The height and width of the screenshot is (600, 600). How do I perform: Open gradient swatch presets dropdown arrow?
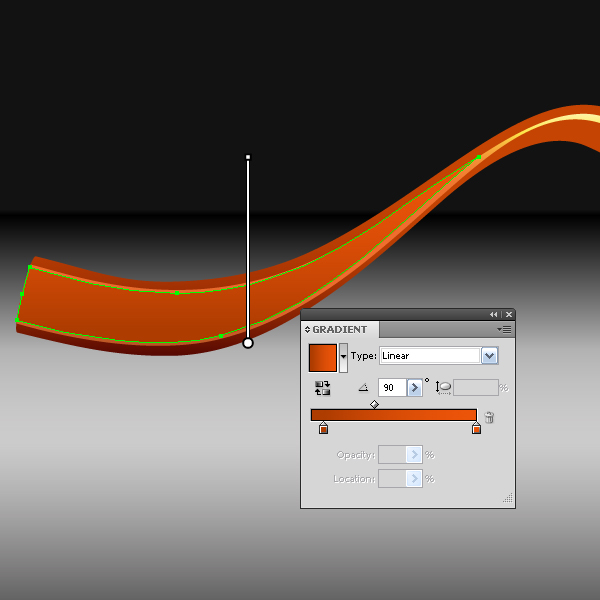click(343, 357)
